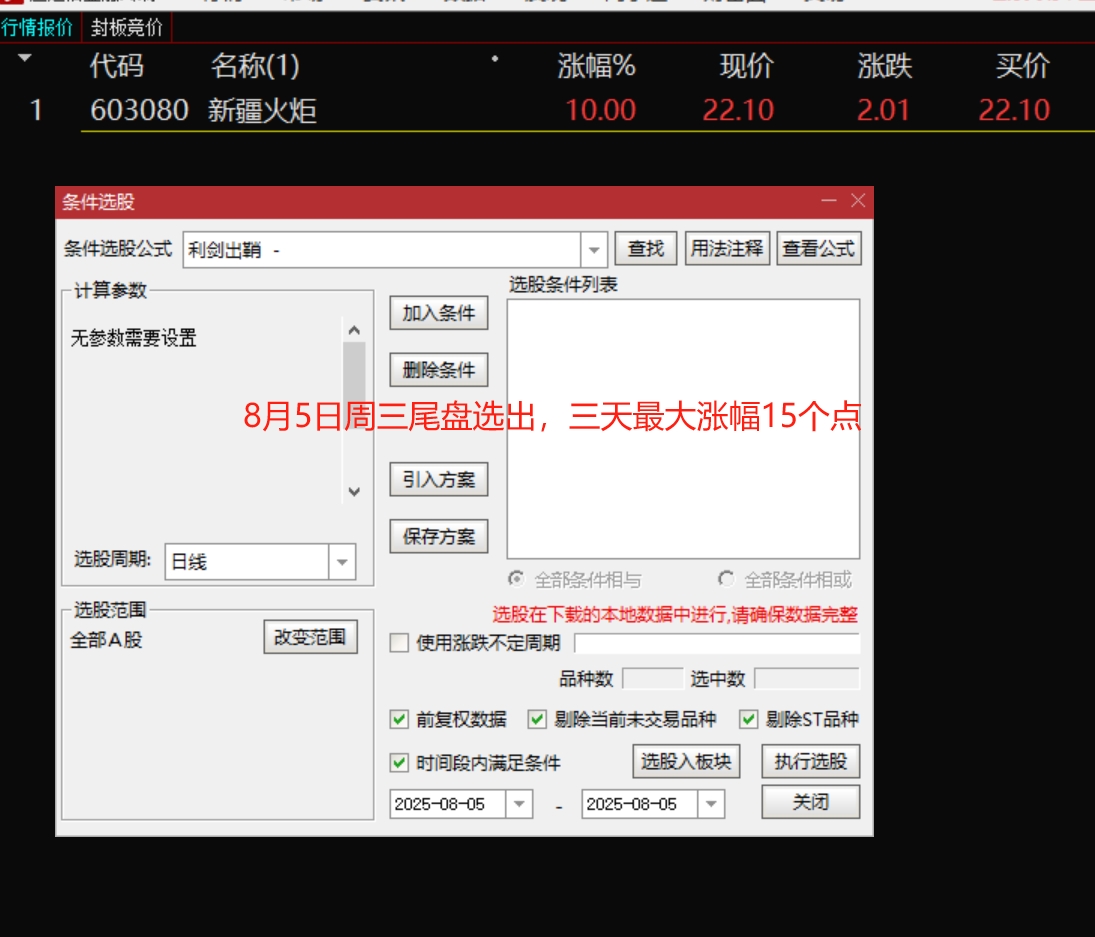
Task: Sort by the 买价 column header
Action: click(x=1022, y=66)
